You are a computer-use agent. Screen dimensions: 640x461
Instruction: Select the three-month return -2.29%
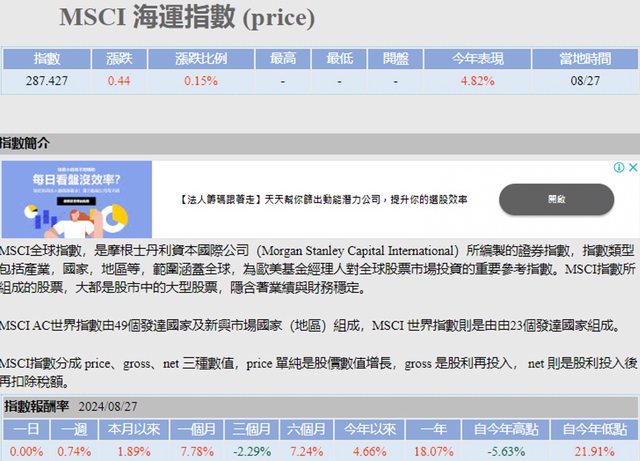click(x=251, y=452)
